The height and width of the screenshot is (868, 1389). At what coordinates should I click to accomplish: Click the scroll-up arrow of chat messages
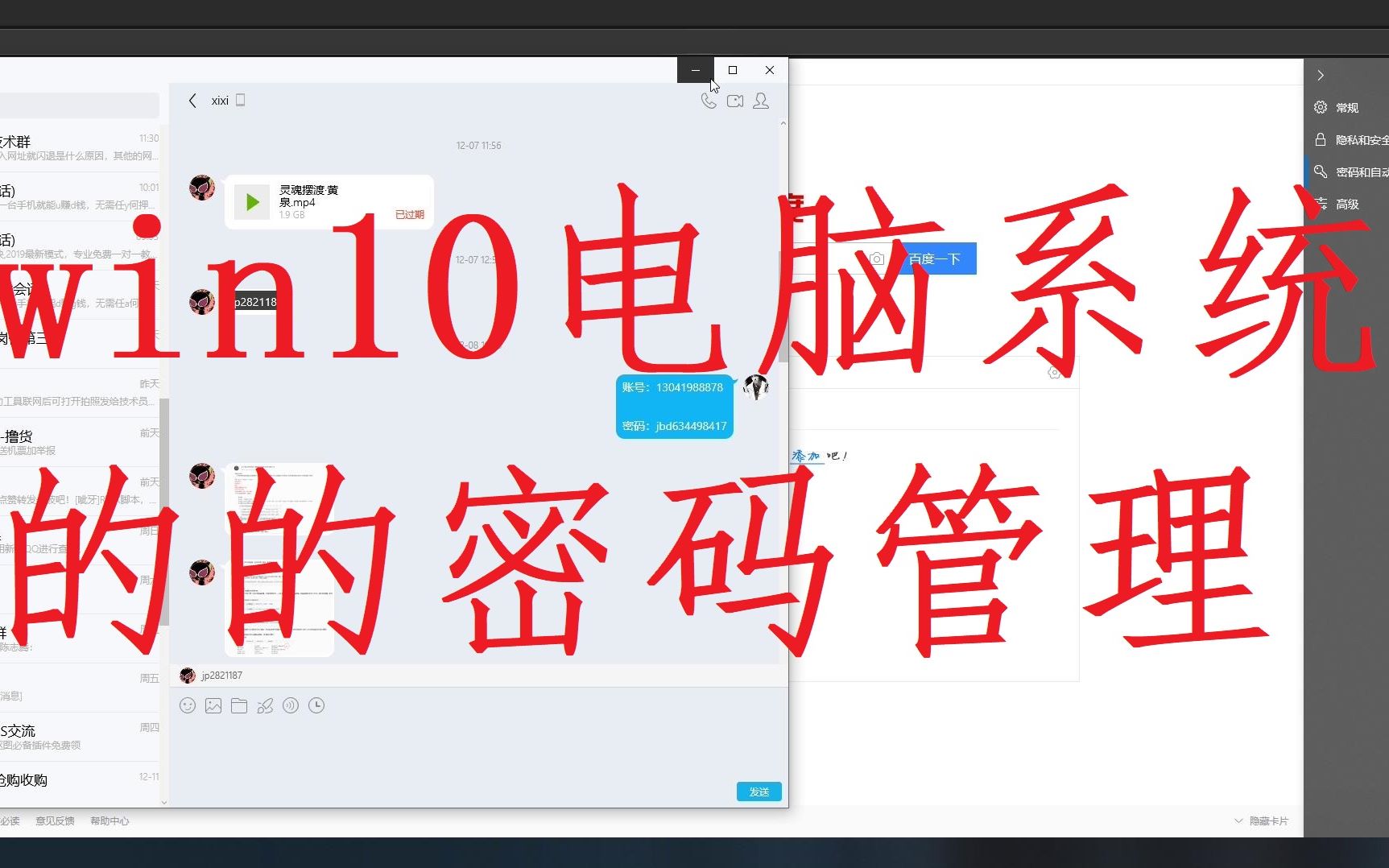click(x=783, y=124)
